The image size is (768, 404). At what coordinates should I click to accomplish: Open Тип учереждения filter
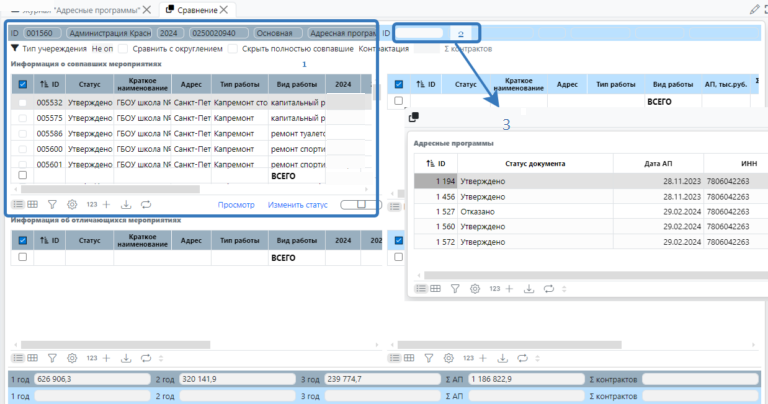point(48,48)
